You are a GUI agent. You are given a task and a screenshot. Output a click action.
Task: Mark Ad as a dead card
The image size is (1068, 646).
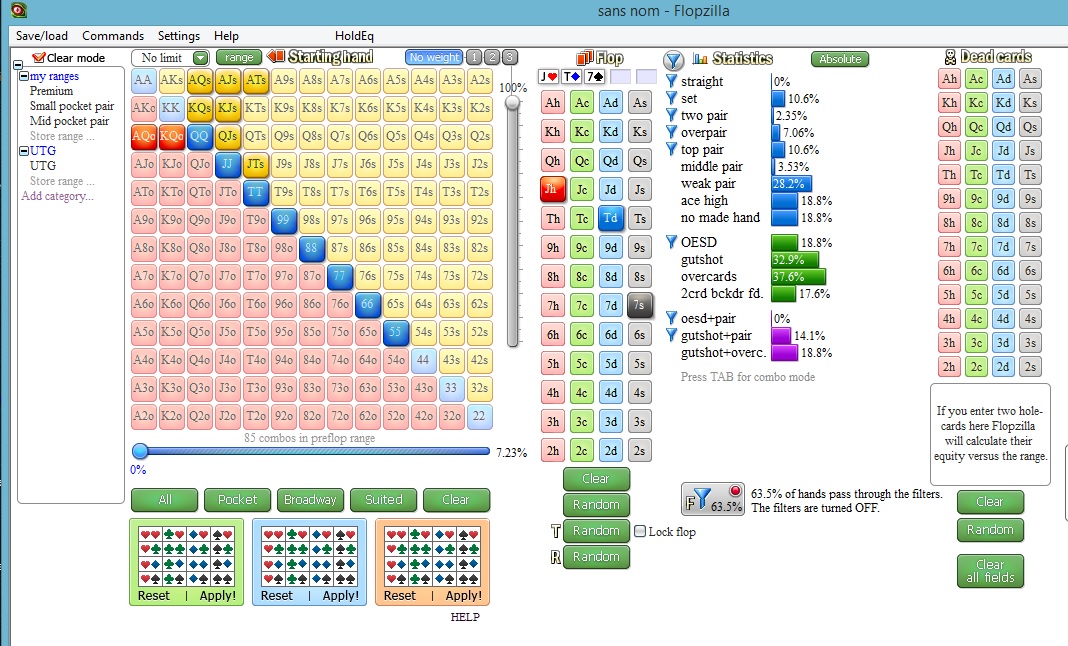(x=1003, y=78)
